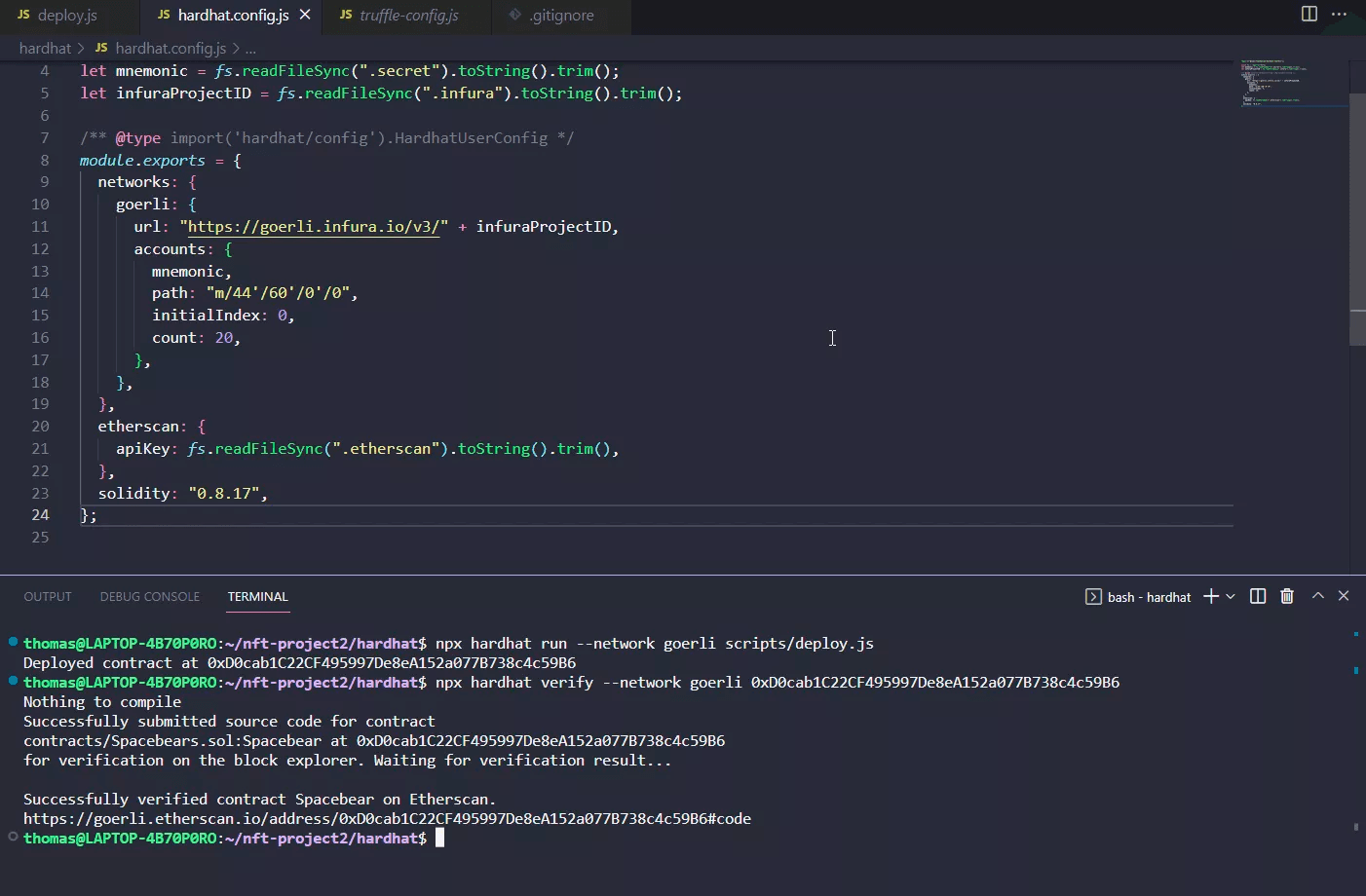Open the terminal launch profile dropdown
This screenshot has width=1366, height=896.
[x=1231, y=596]
